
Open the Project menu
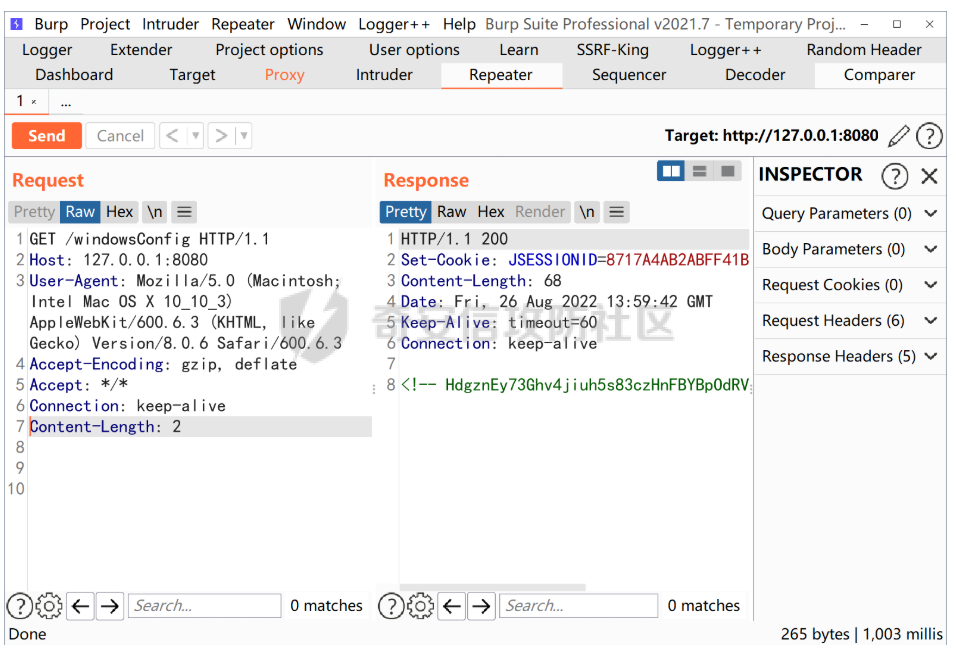point(105,24)
